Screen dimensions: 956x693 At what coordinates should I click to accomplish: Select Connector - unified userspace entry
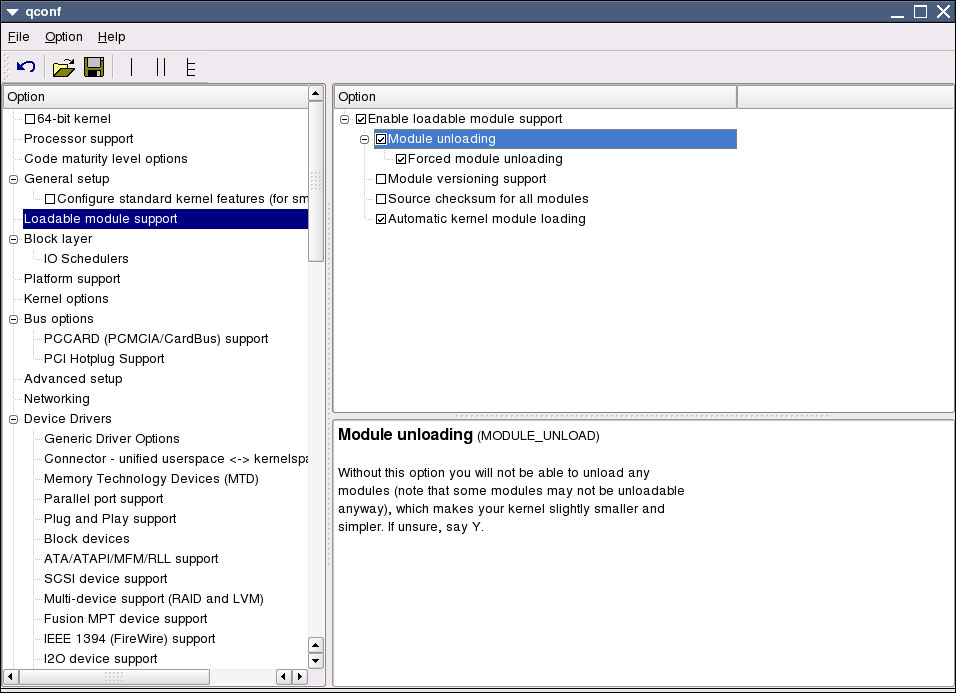[x=176, y=459]
